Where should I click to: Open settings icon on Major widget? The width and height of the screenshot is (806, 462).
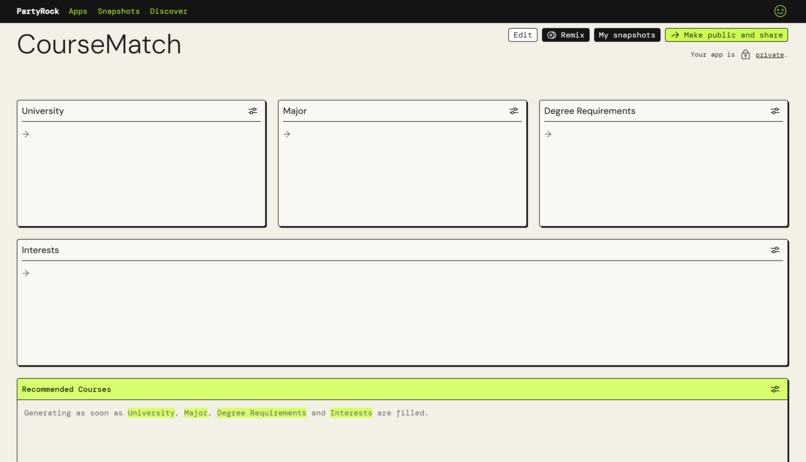514,111
